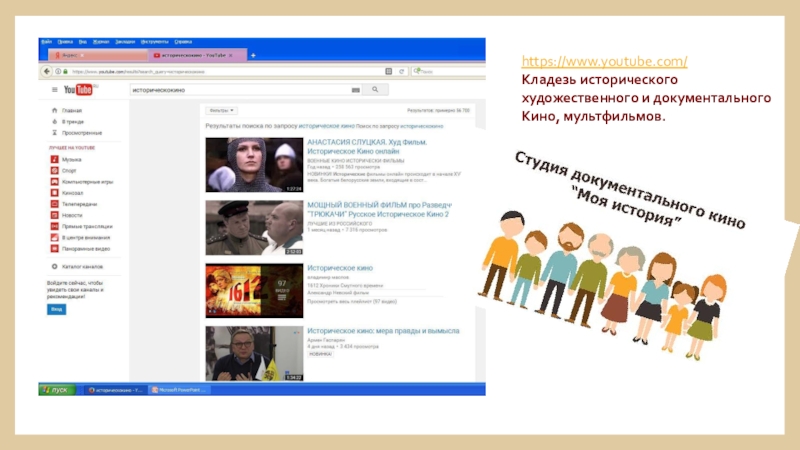Click the Кинозал red icon
This screenshot has height=450, width=800.
point(55,193)
